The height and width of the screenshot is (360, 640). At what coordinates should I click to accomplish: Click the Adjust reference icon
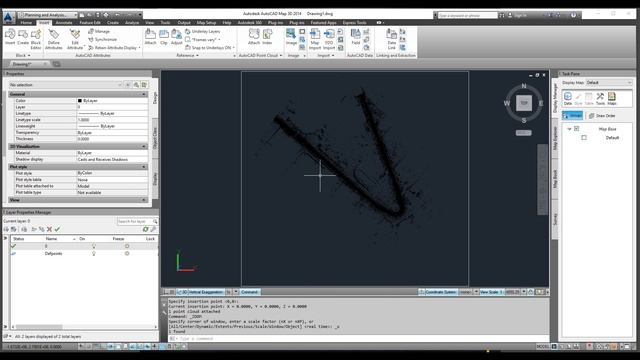(x=176, y=37)
